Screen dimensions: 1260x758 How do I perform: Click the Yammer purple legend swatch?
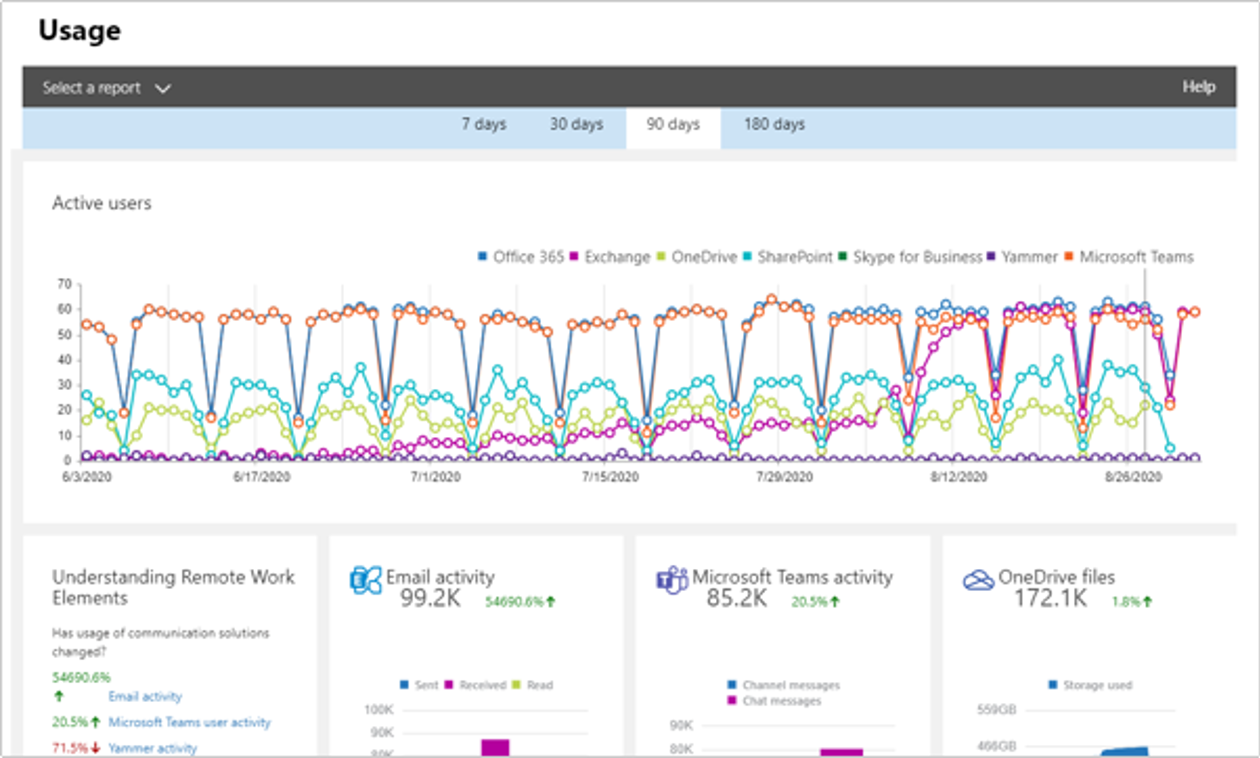click(990, 257)
